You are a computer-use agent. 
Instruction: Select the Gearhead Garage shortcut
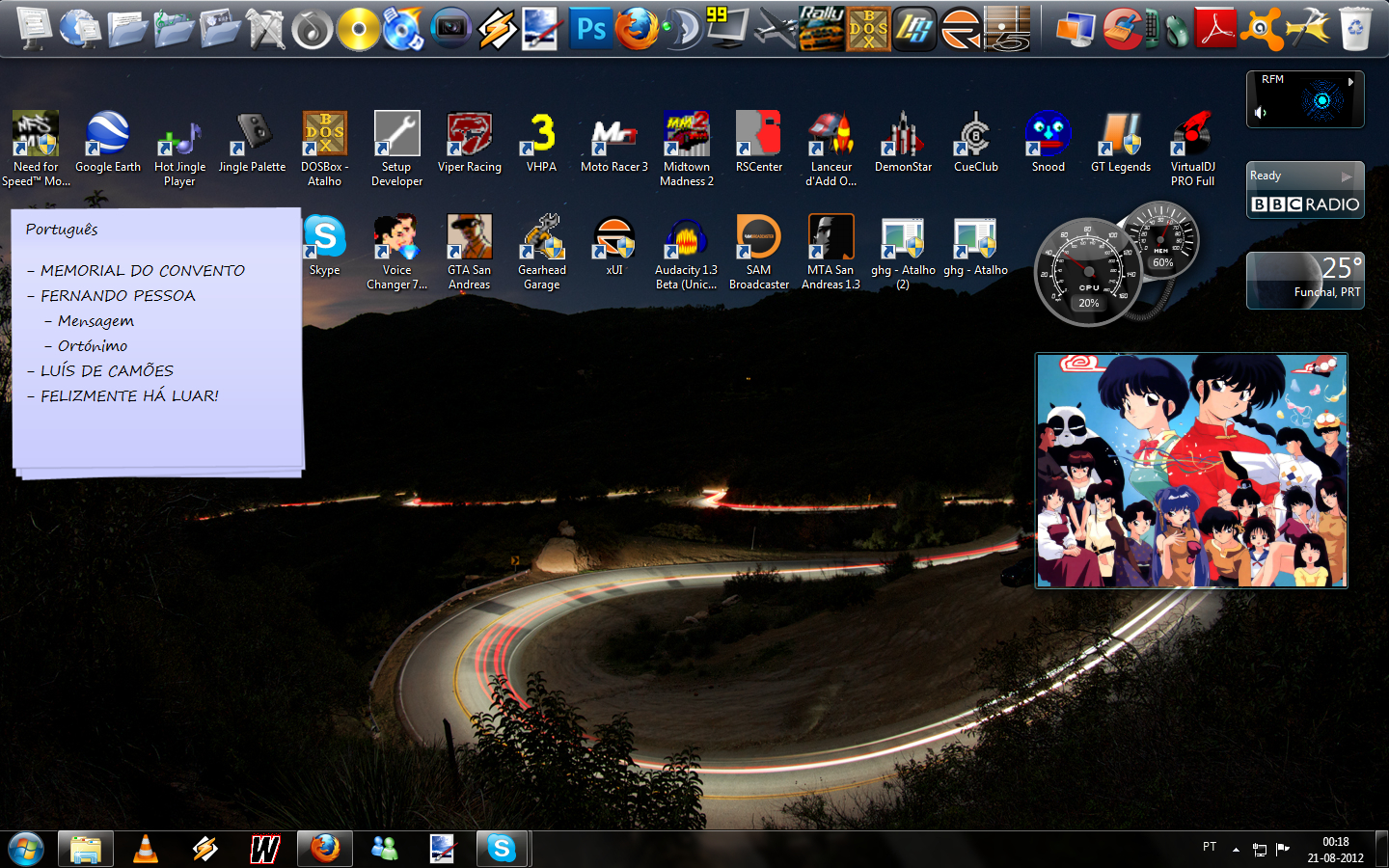[542, 252]
